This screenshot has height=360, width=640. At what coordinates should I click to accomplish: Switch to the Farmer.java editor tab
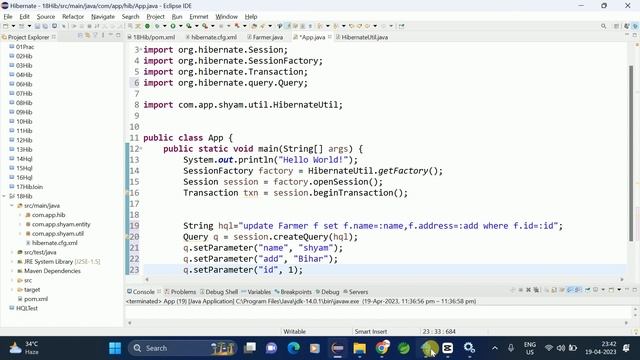[265, 37]
